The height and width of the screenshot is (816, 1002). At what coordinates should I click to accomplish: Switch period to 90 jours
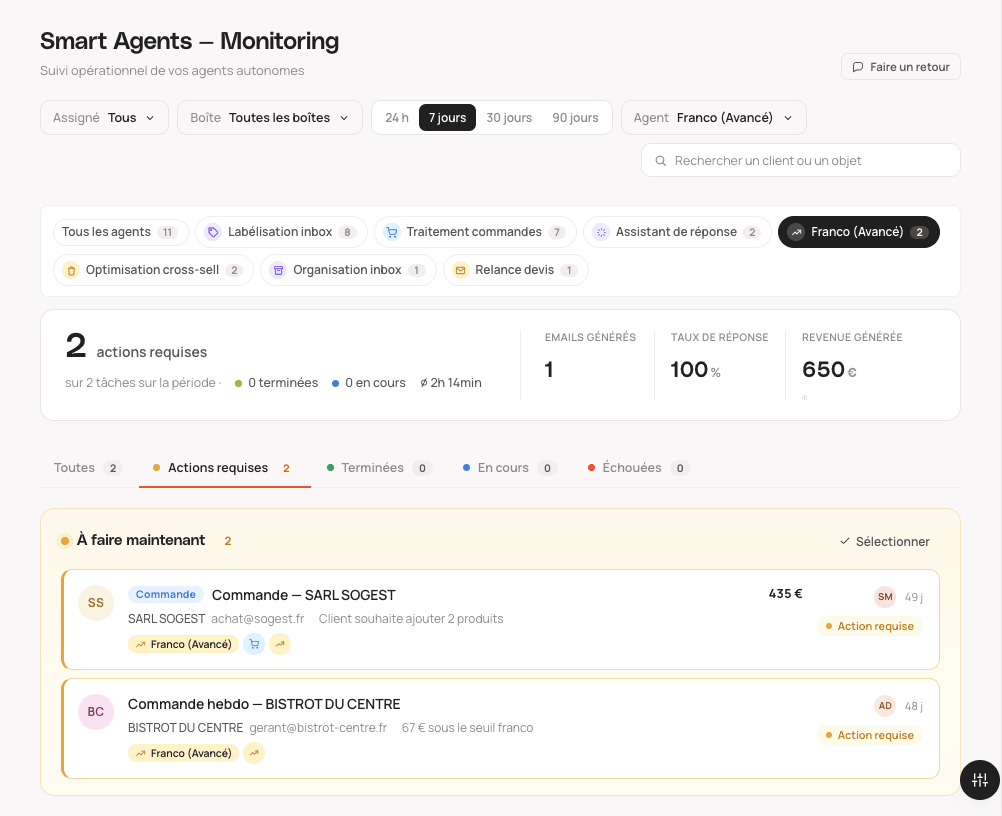click(x=575, y=118)
